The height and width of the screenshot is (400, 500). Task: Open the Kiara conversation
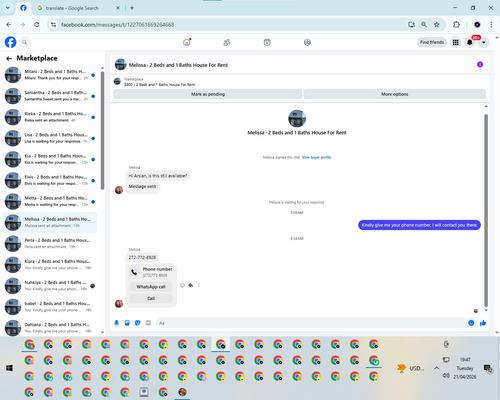click(x=50, y=265)
